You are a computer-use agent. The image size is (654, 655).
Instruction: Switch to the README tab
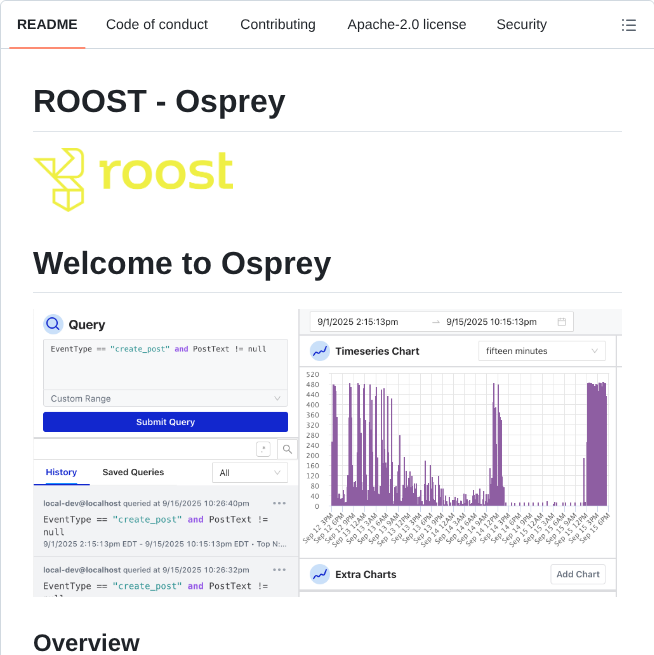[x=47, y=24]
